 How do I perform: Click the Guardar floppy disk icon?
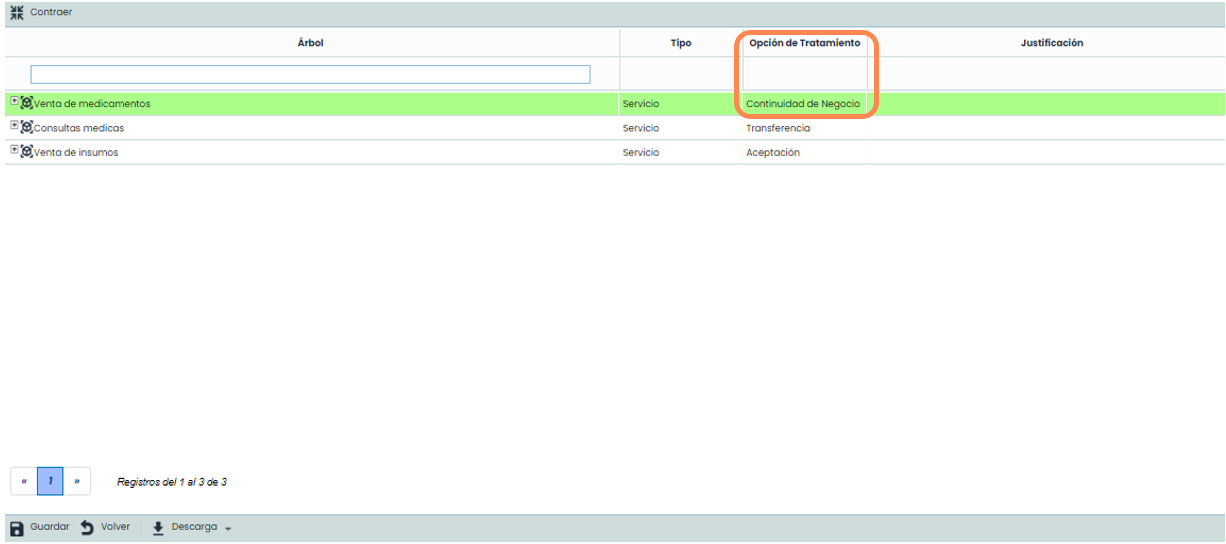pos(17,528)
